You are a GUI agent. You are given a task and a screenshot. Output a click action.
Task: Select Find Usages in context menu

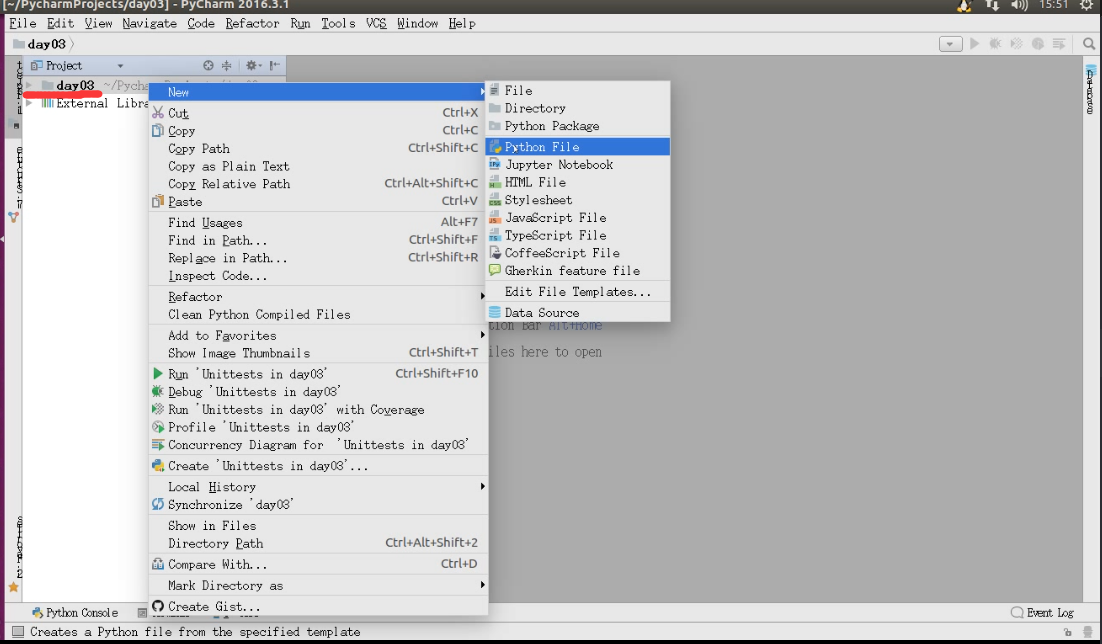point(318,222)
